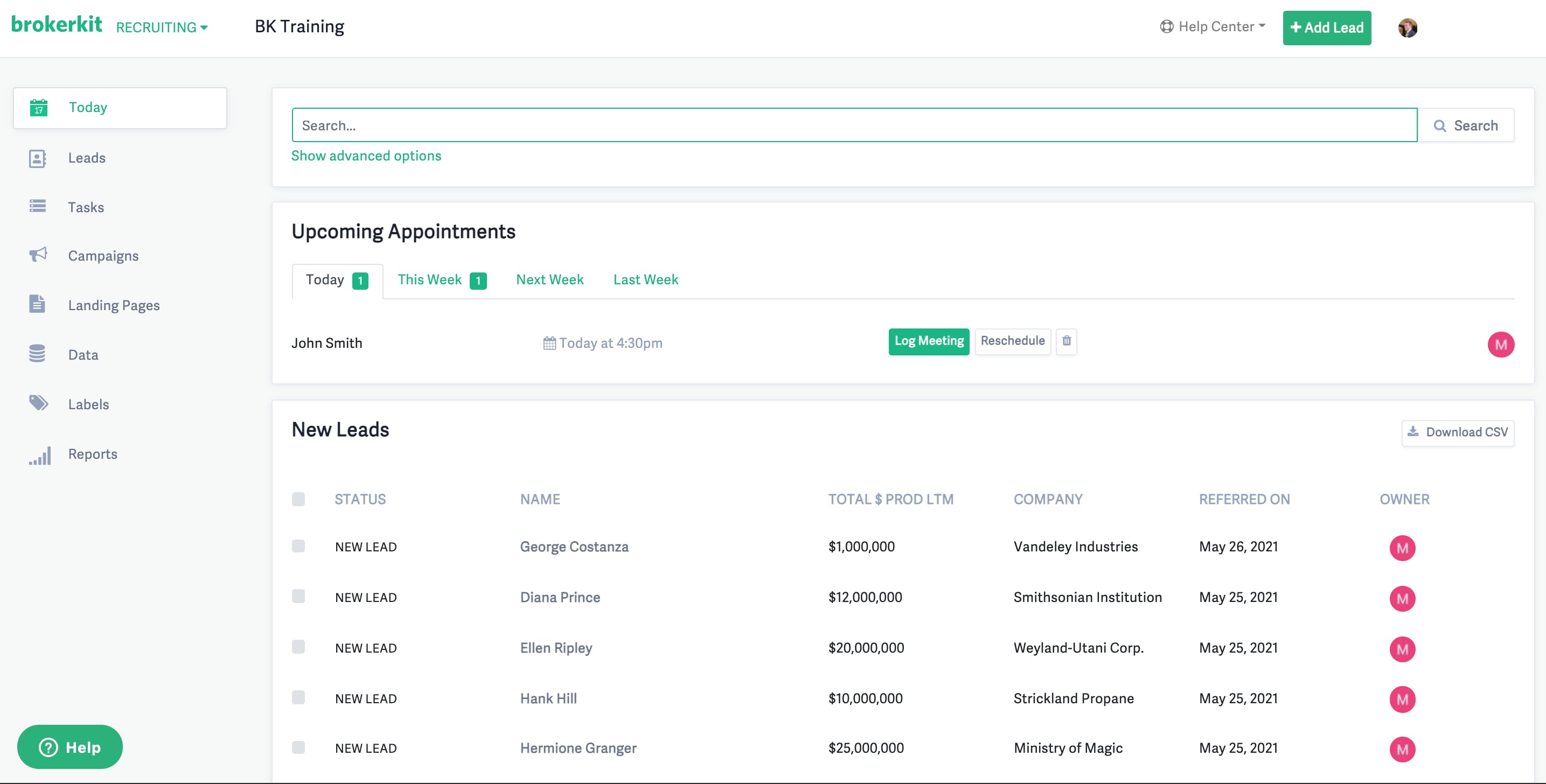This screenshot has height=784, width=1546.
Task: Click the John Smith appointment name
Action: point(326,343)
